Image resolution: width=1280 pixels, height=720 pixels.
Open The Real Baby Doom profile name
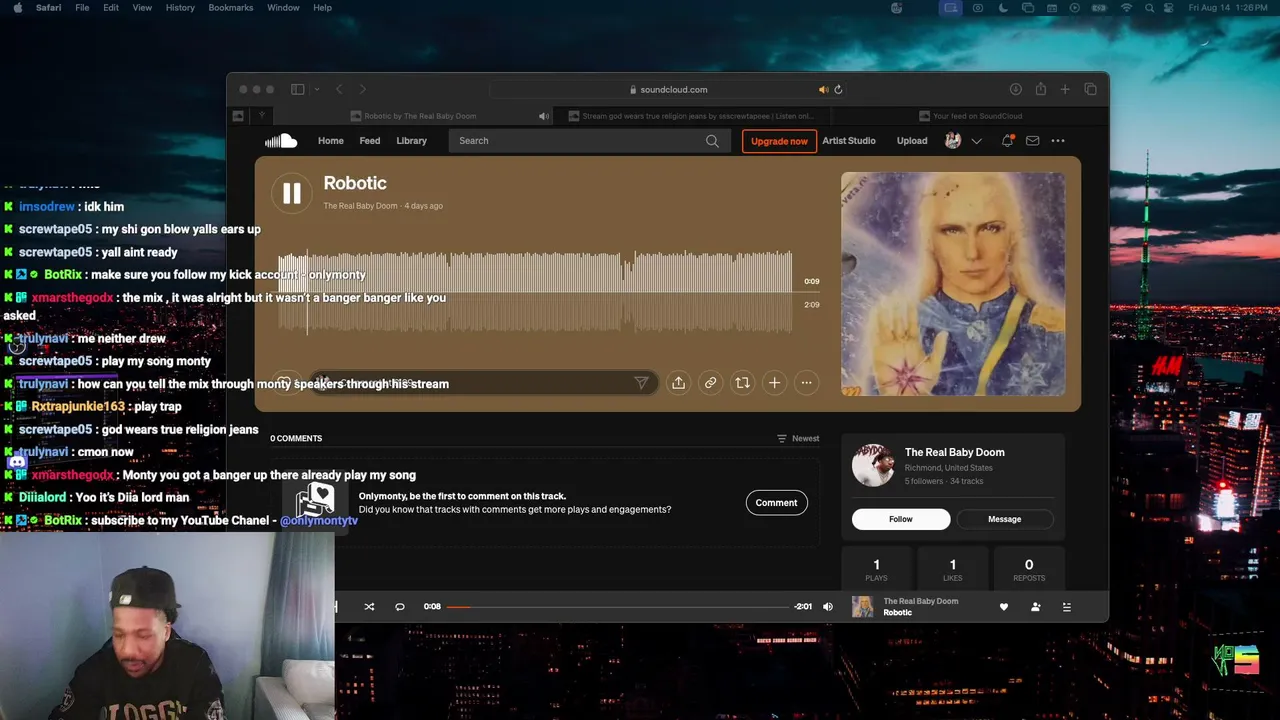click(x=955, y=452)
